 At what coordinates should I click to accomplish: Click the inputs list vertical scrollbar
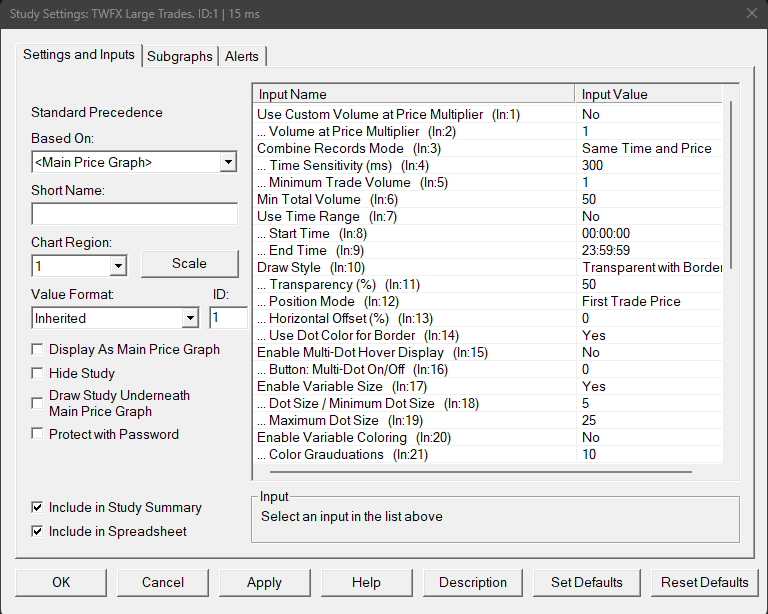click(733, 185)
